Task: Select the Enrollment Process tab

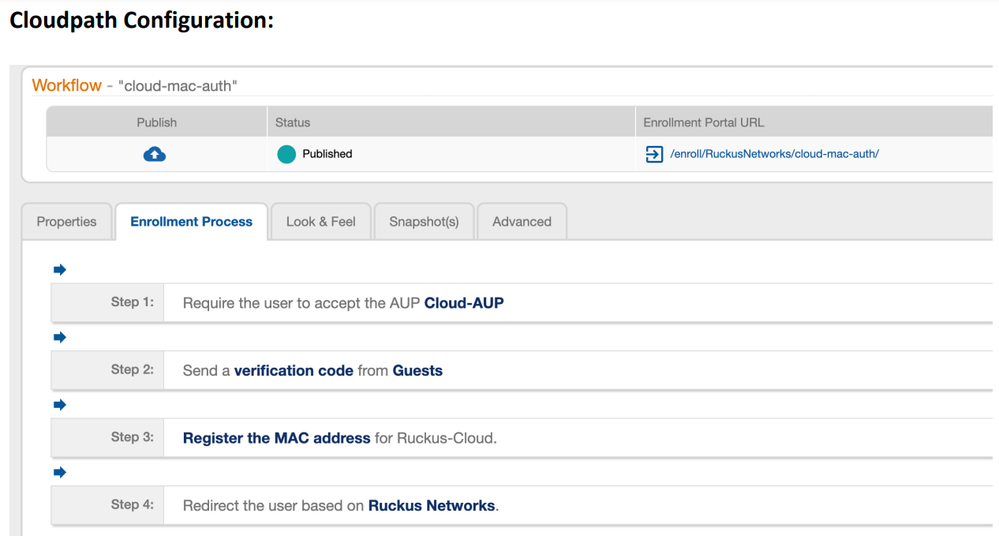Action: [x=191, y=222]
